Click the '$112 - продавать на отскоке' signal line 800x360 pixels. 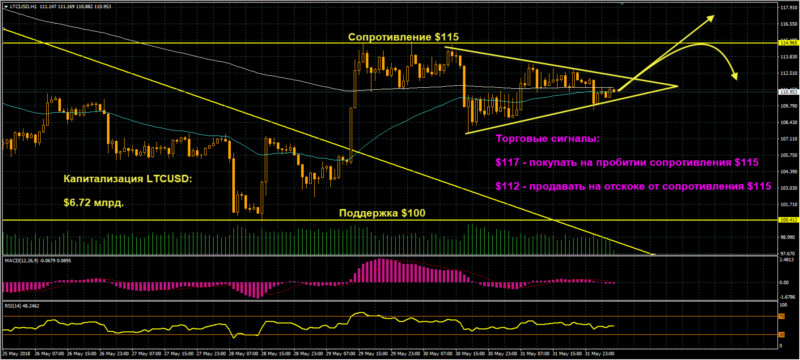(633, 186)
